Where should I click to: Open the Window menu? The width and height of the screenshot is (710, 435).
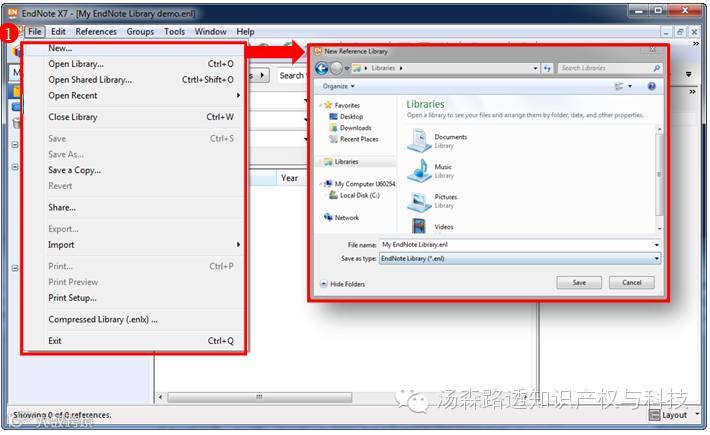tap(211, 32)
